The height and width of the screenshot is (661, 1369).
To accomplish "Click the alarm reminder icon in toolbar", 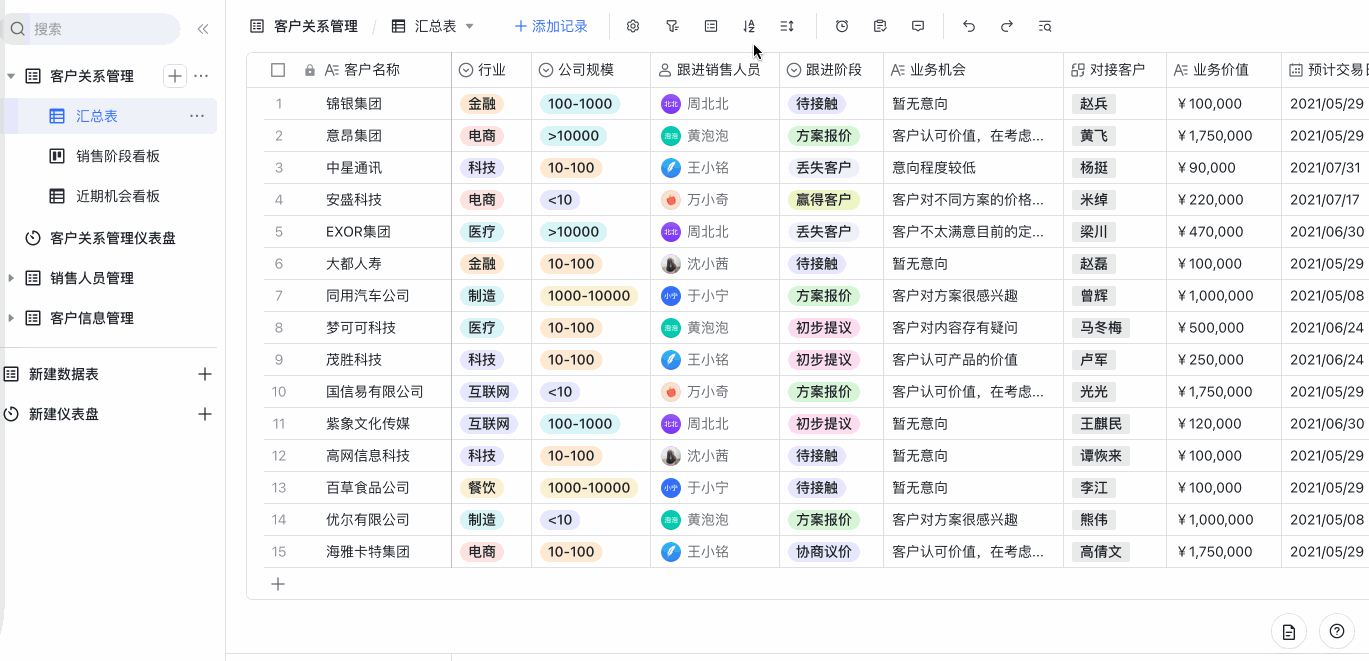I will tap(841, 26).
